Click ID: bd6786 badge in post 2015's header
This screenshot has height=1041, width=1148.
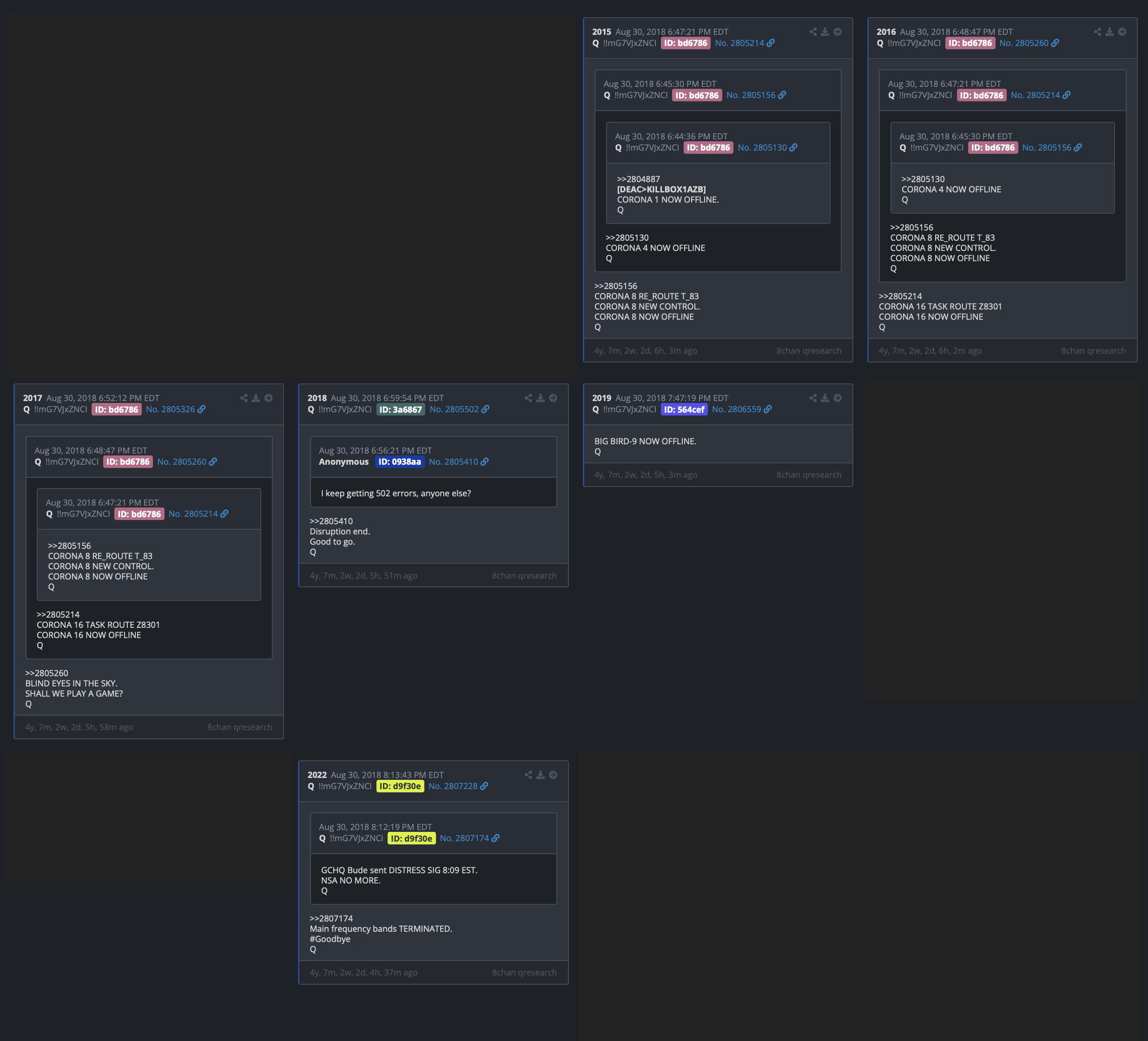pos(685,43)
